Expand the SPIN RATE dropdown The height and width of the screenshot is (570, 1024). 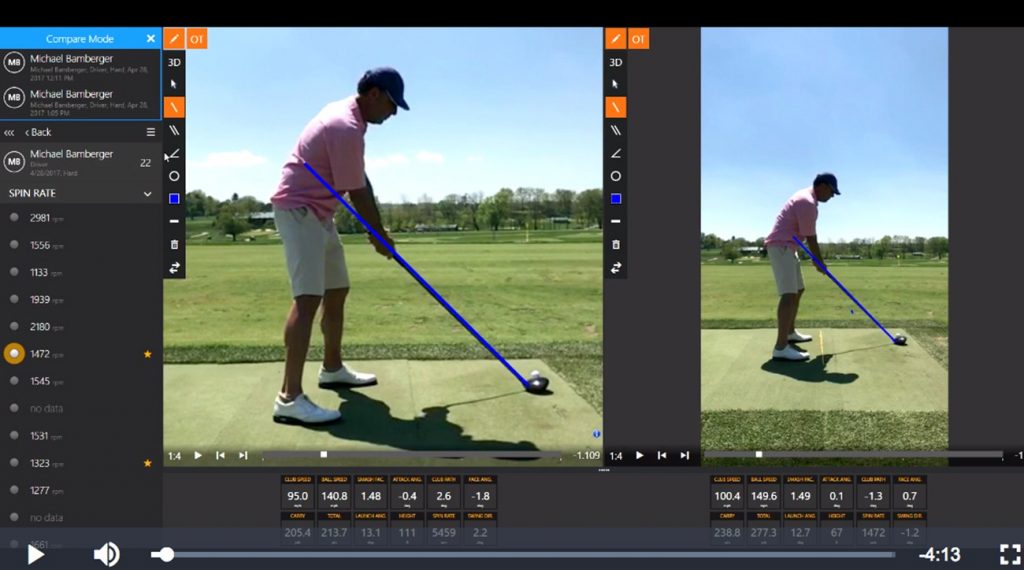pos(147,193)
